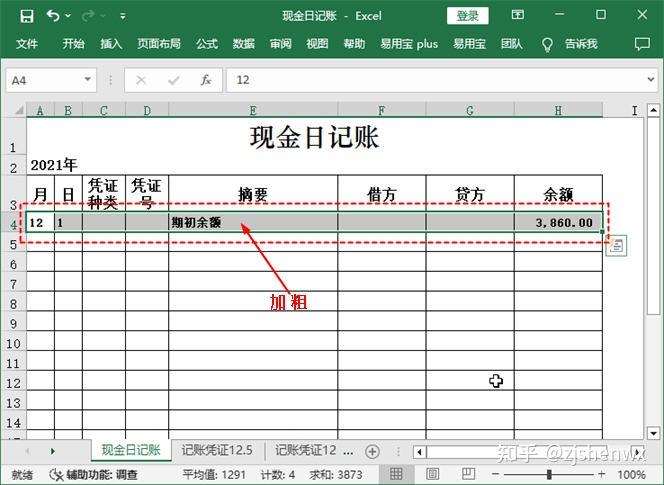Add a new sheet with plus icon
The height and width of the screenshot is (485, 664).
coord(372,451)
